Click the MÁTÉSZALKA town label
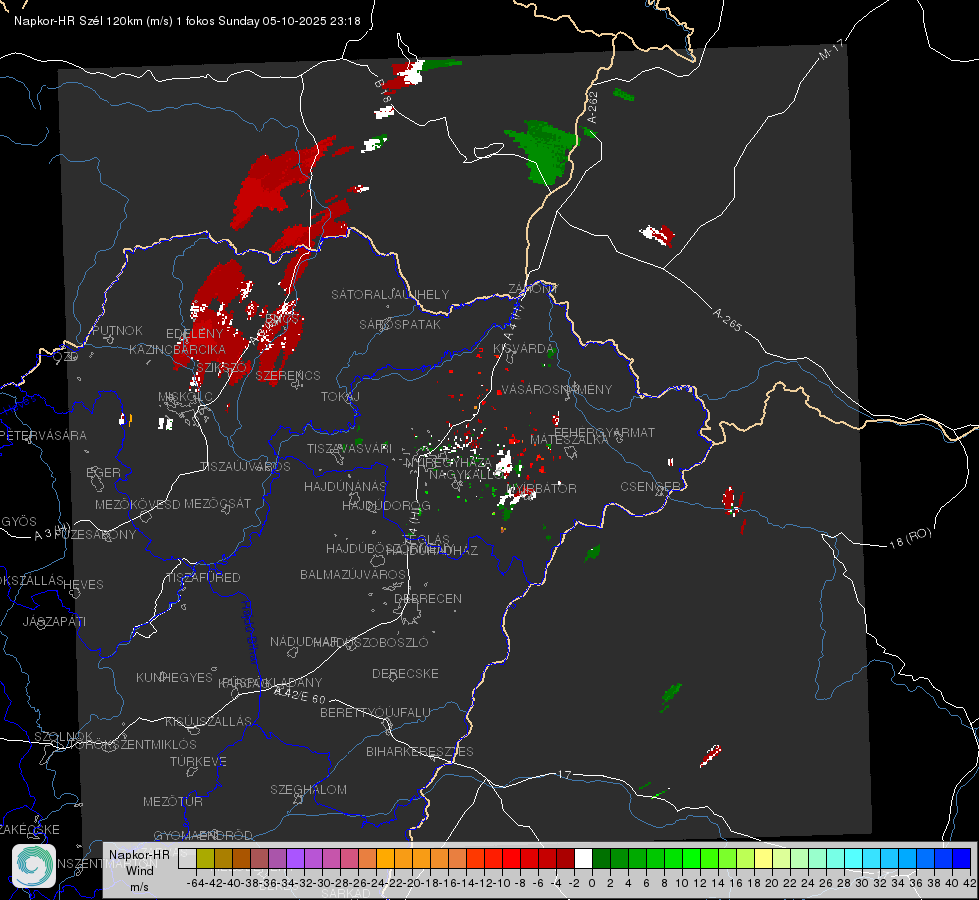The height and width of the screenshot is (900, 979). pyautogui.click(x=569, y=440)
